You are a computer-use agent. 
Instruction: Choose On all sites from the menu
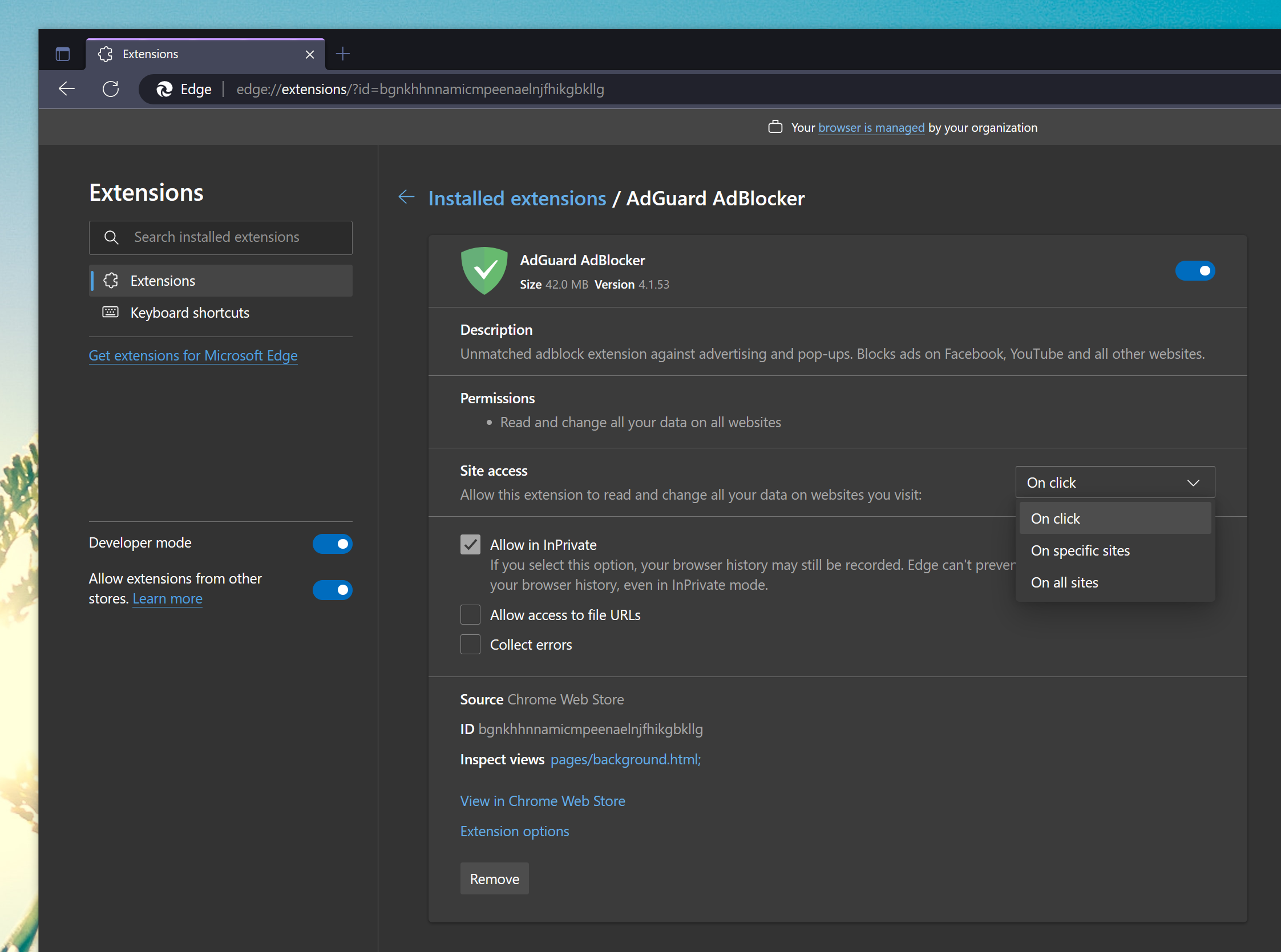point(1064,582)
